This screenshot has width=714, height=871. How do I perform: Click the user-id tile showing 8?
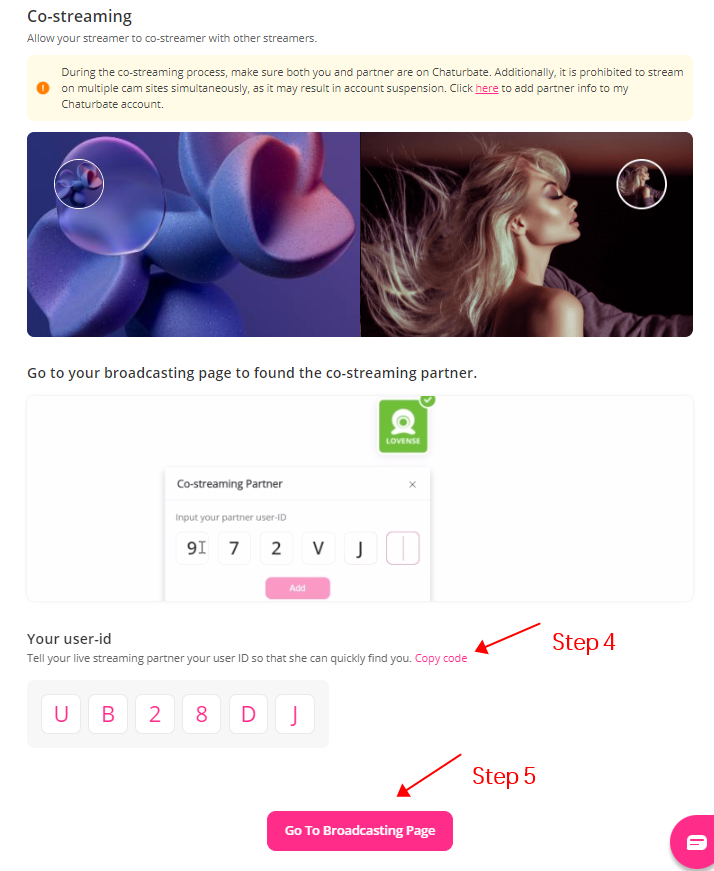[202, 714]
